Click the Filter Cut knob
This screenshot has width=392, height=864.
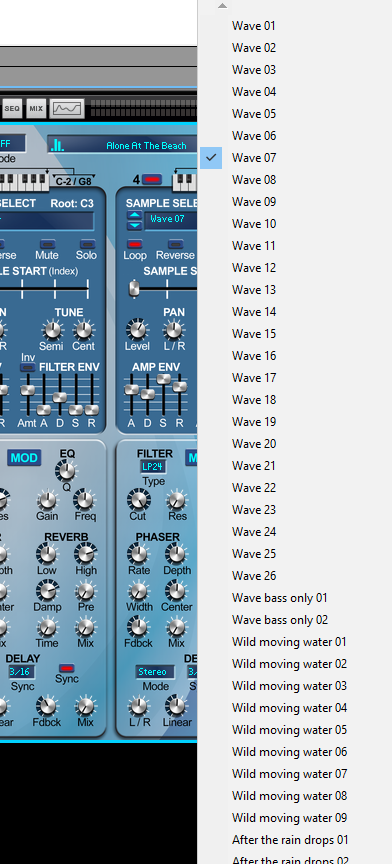138,500
